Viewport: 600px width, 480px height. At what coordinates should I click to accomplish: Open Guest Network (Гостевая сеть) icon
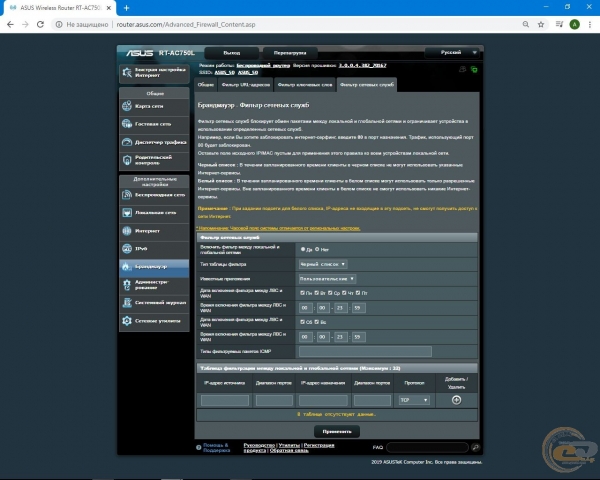(x=127, y=124)
